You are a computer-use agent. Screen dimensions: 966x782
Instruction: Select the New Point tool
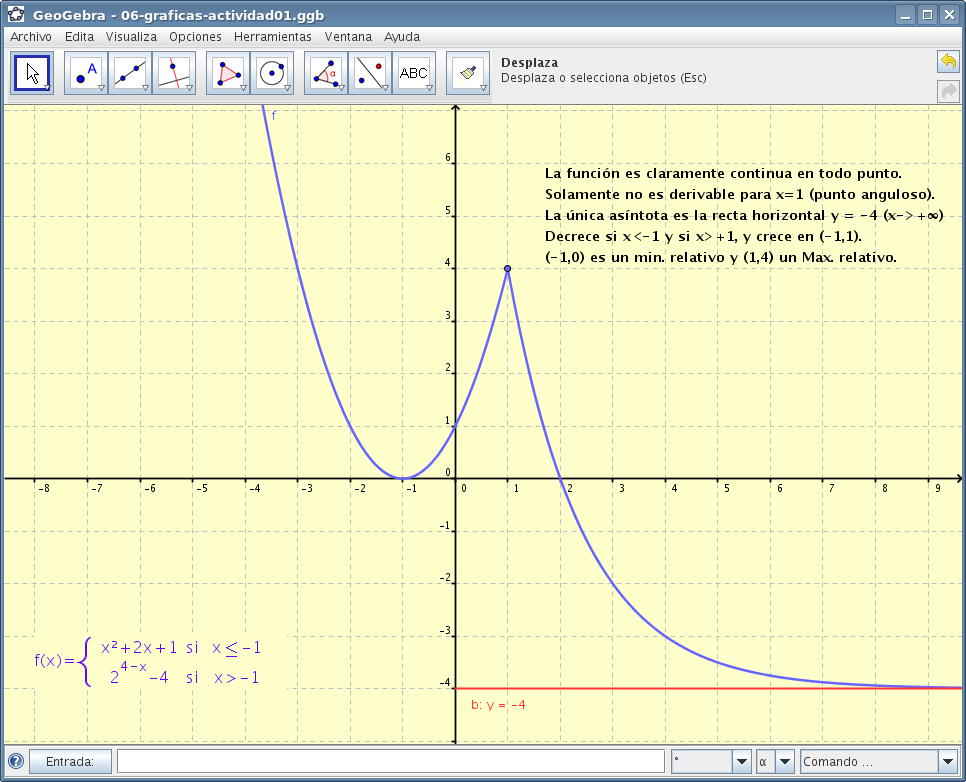click(86, 73)
